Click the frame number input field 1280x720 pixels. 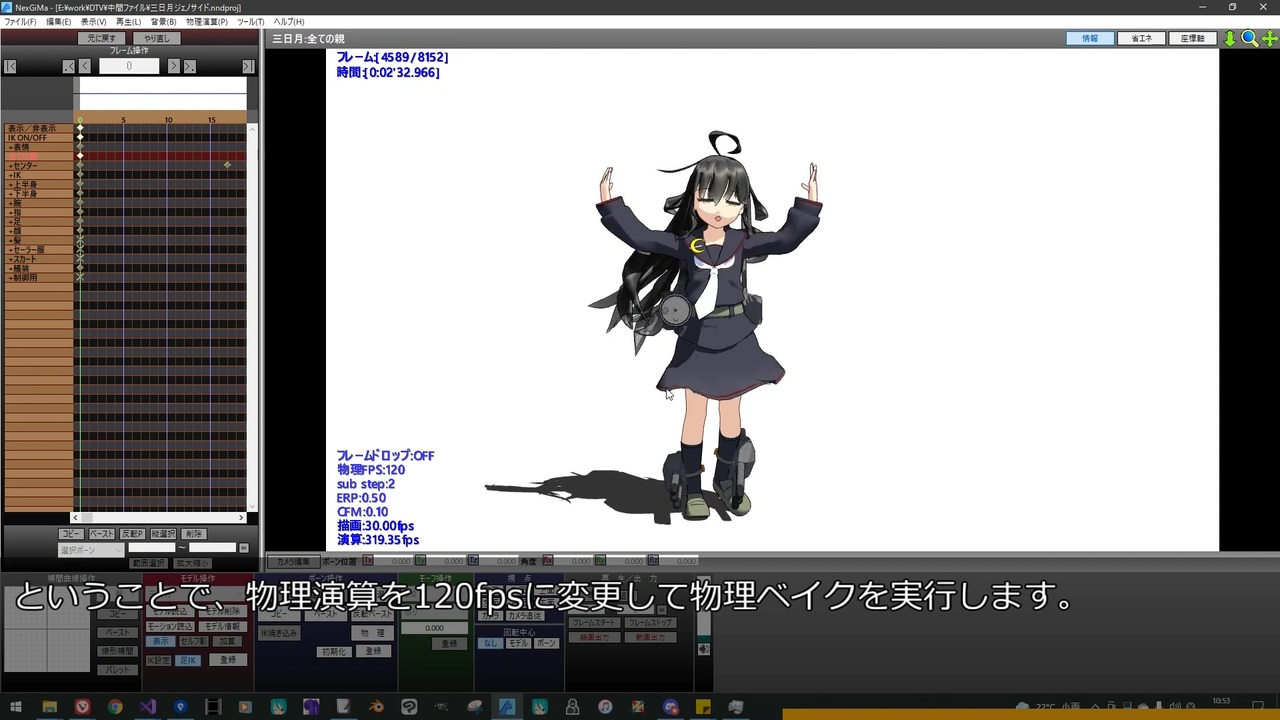[130, 65]
